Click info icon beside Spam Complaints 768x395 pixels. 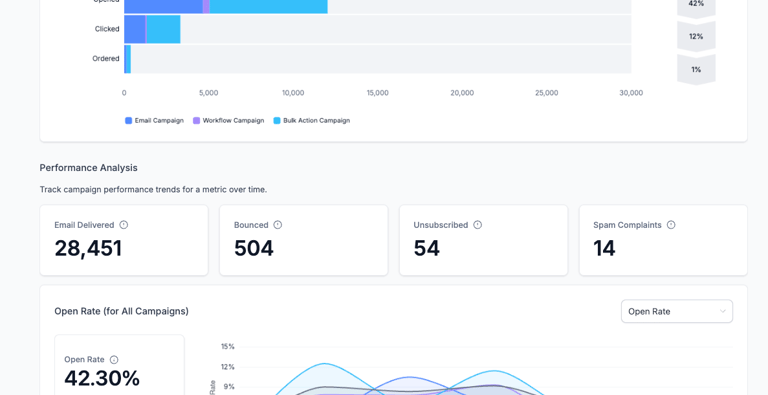tap(671, 225)
